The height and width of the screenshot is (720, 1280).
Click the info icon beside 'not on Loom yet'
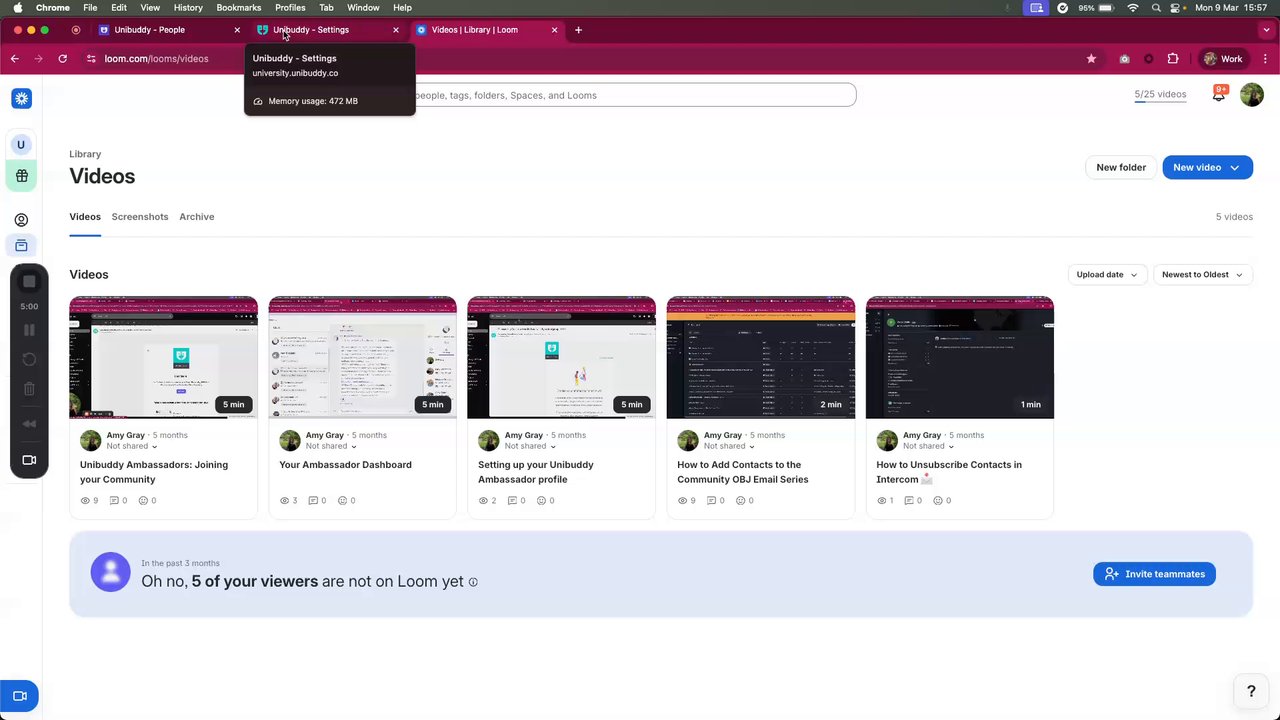pyautogui.click(x=473, y=582)
